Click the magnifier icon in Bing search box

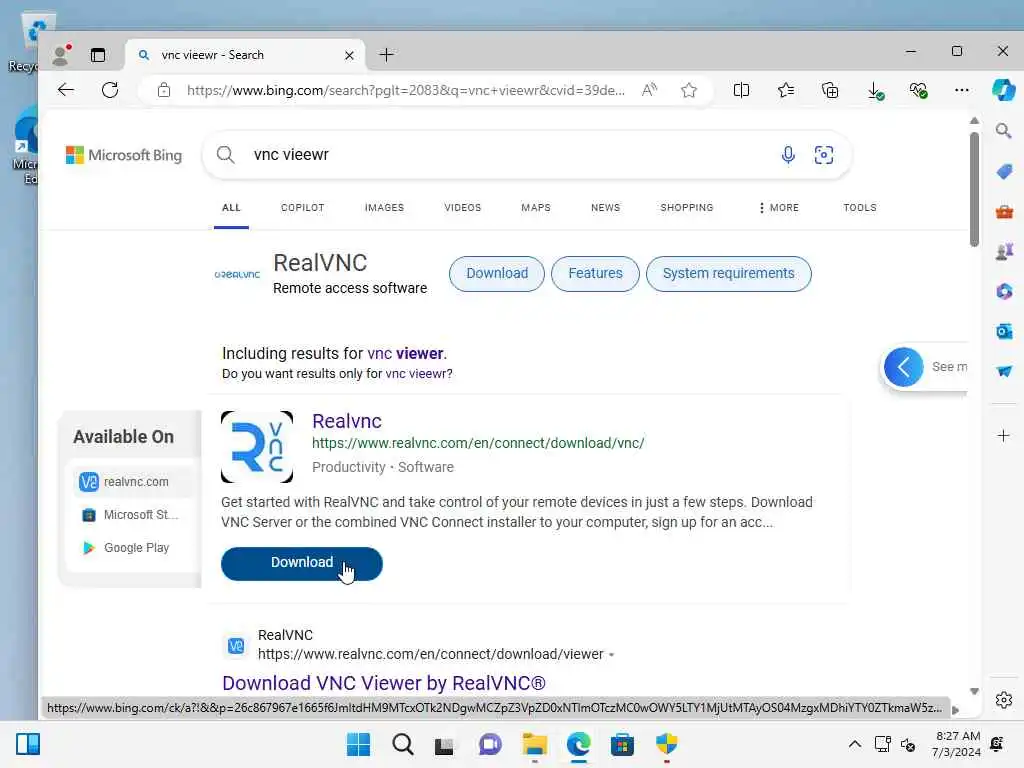point(225,155)
